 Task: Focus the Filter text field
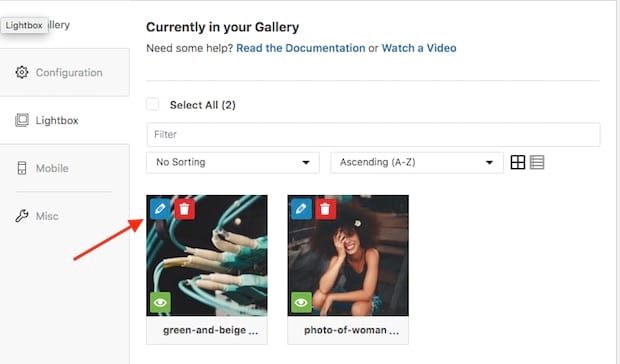tap(373, 134)
